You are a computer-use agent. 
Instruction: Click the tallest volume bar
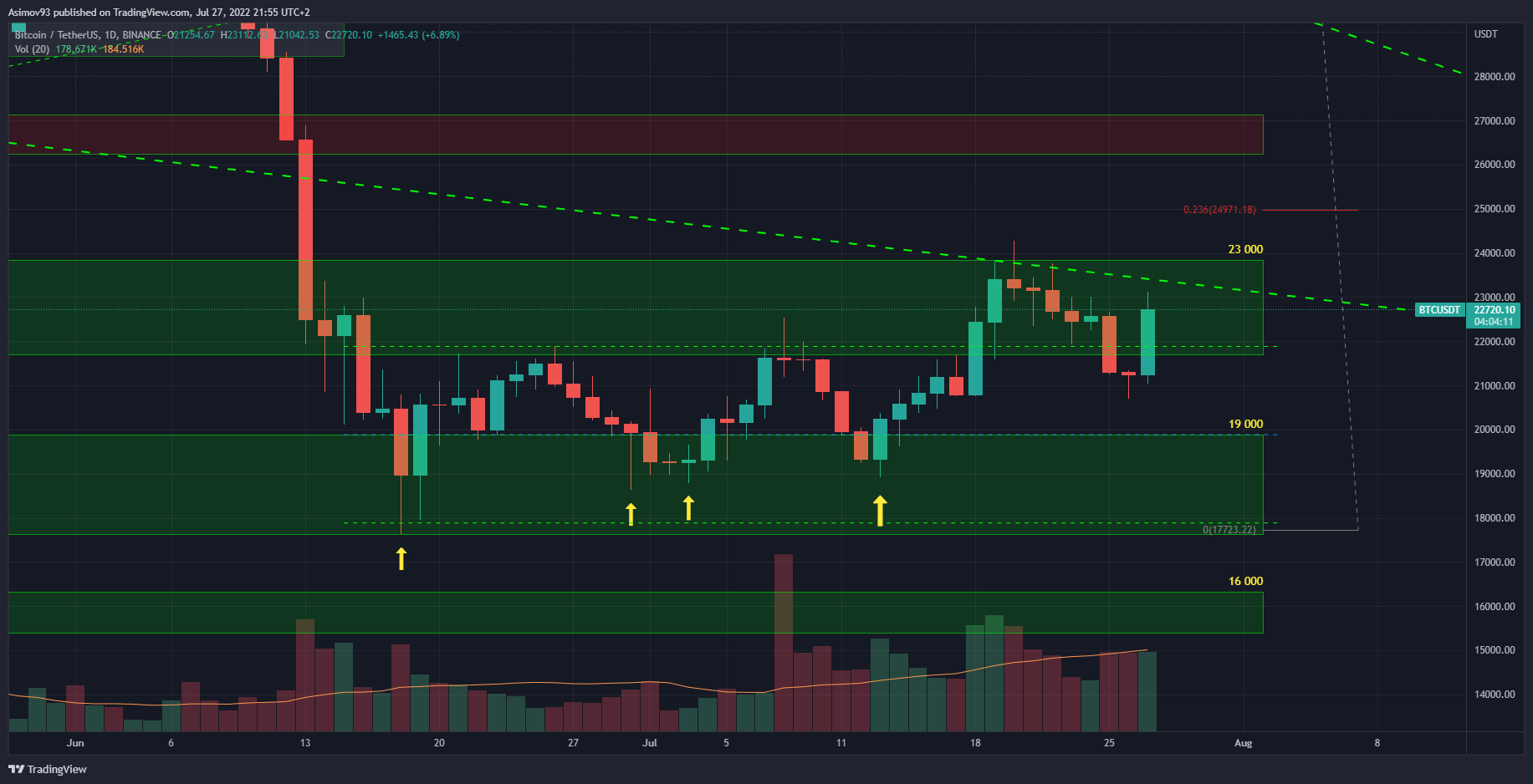(x=783, y=642)
